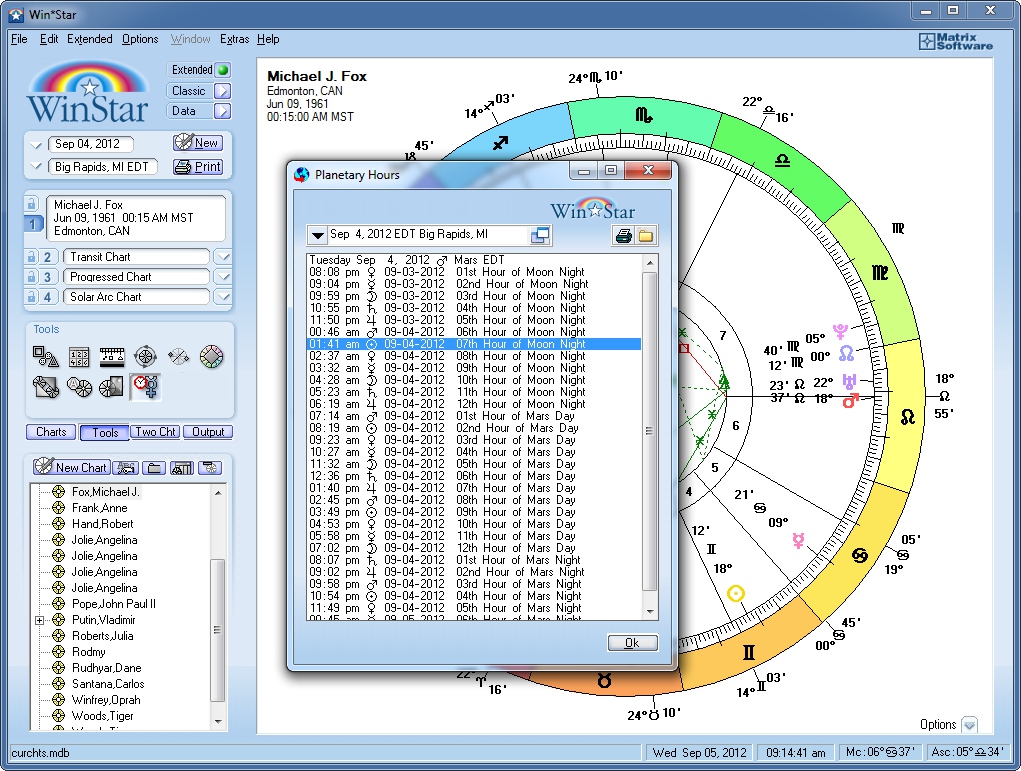Open the Edit menu
The width and height of the screenshot is (1021, 771).
49,39
